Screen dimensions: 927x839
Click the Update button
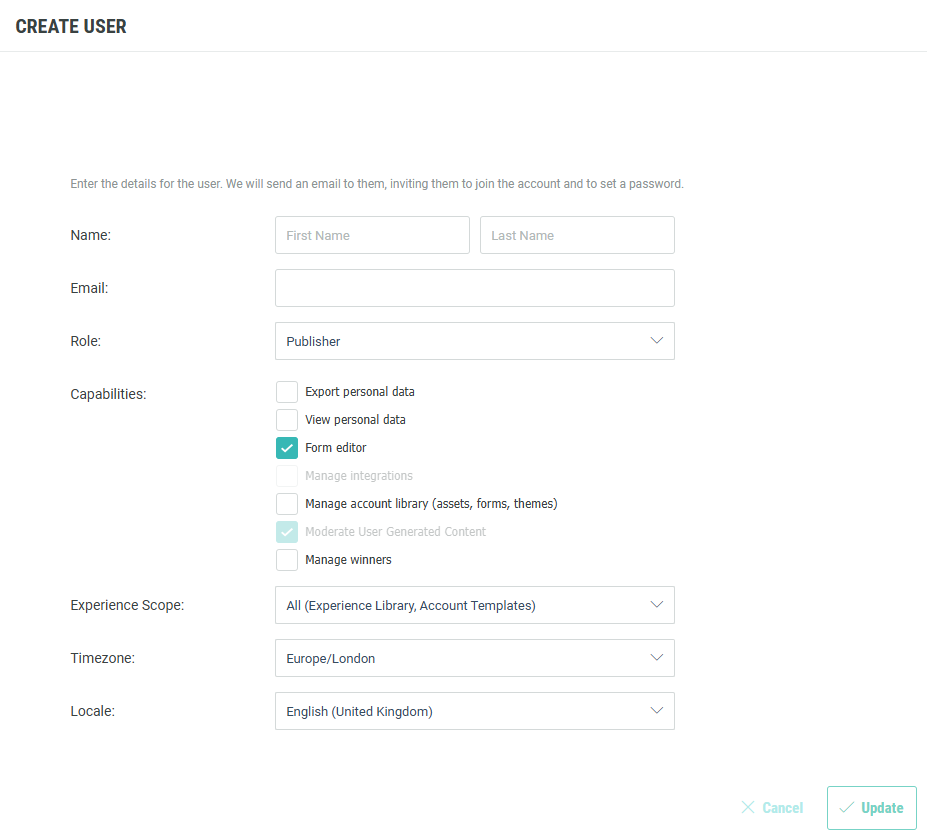(872, 808)
